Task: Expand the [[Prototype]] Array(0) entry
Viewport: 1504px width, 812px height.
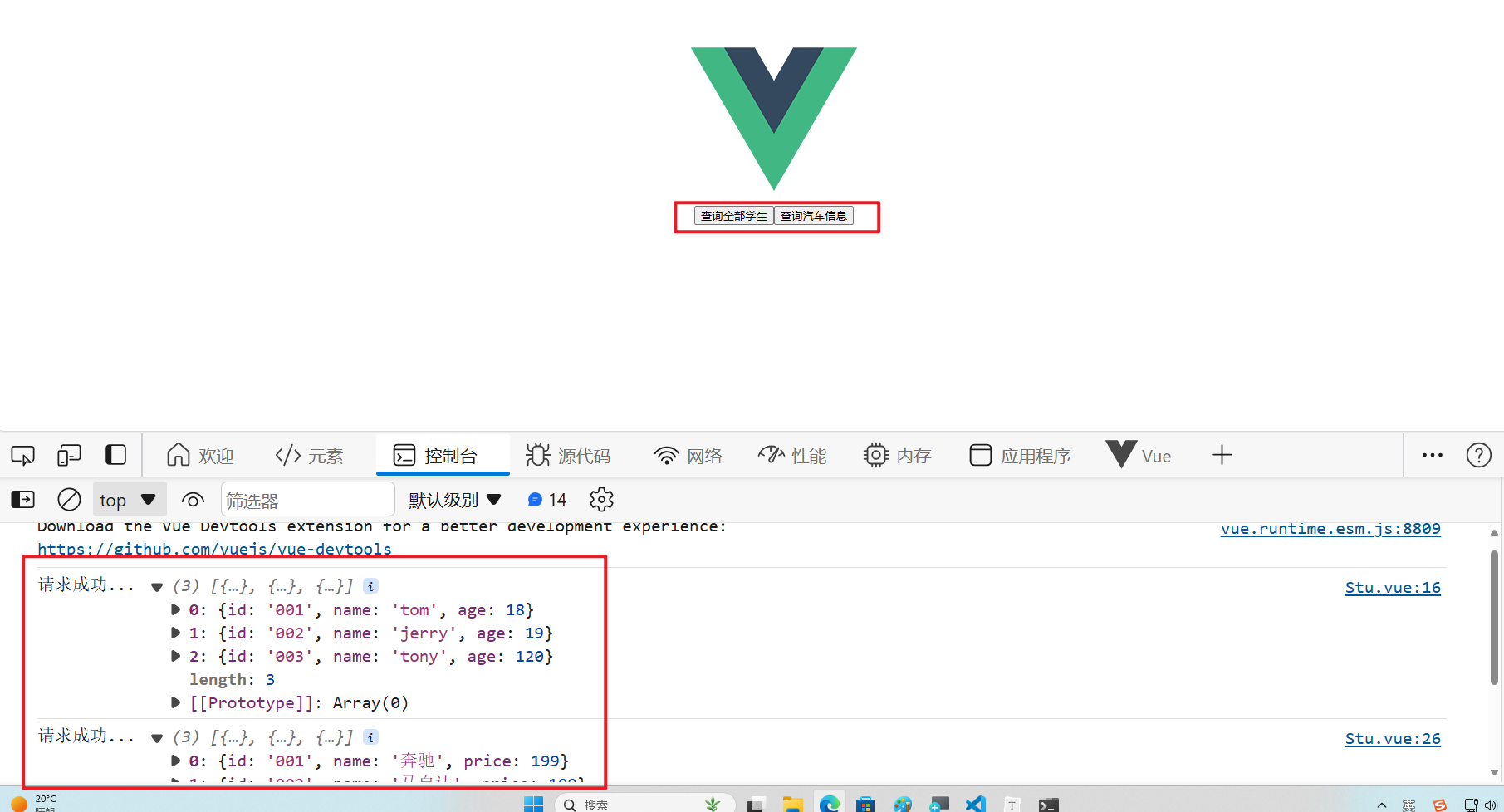Action: (175, 702)
